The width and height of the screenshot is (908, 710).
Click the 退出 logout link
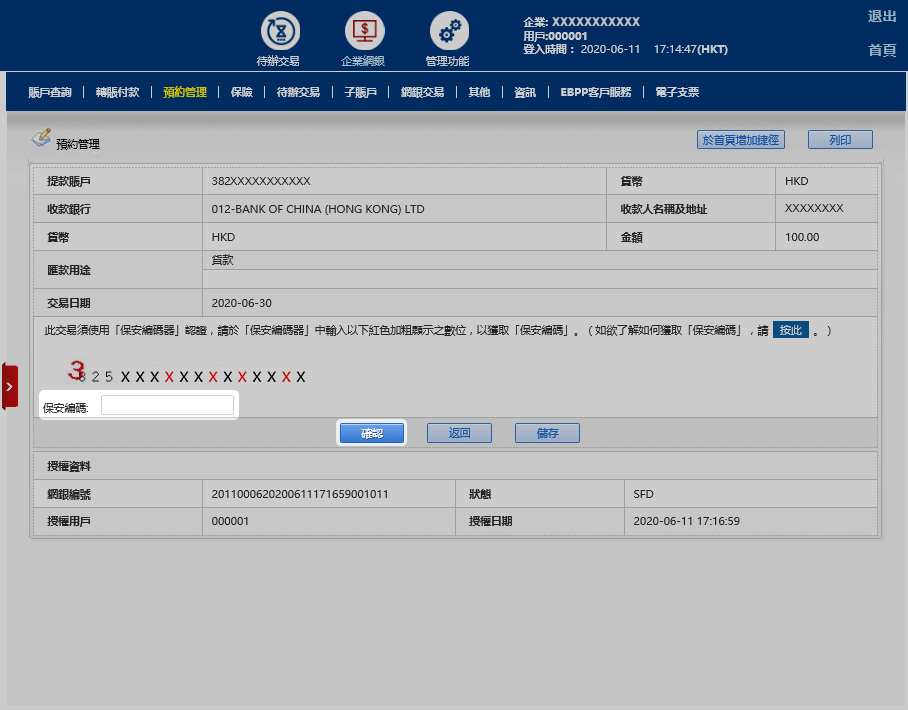click(x=881, y=16)
